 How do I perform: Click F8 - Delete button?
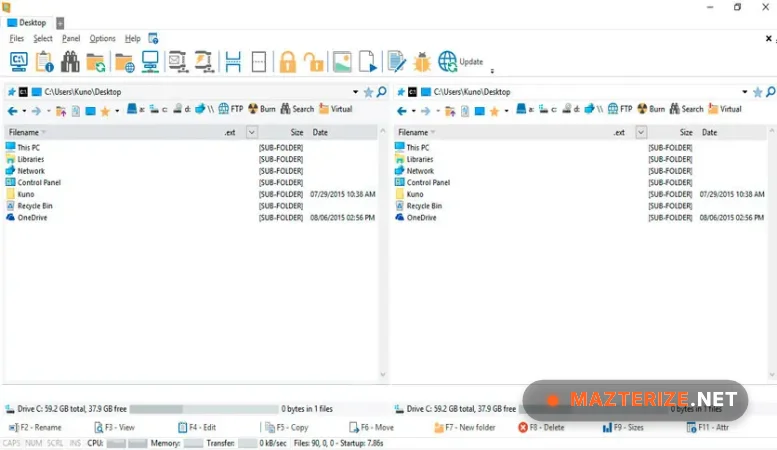coord(542,427)
